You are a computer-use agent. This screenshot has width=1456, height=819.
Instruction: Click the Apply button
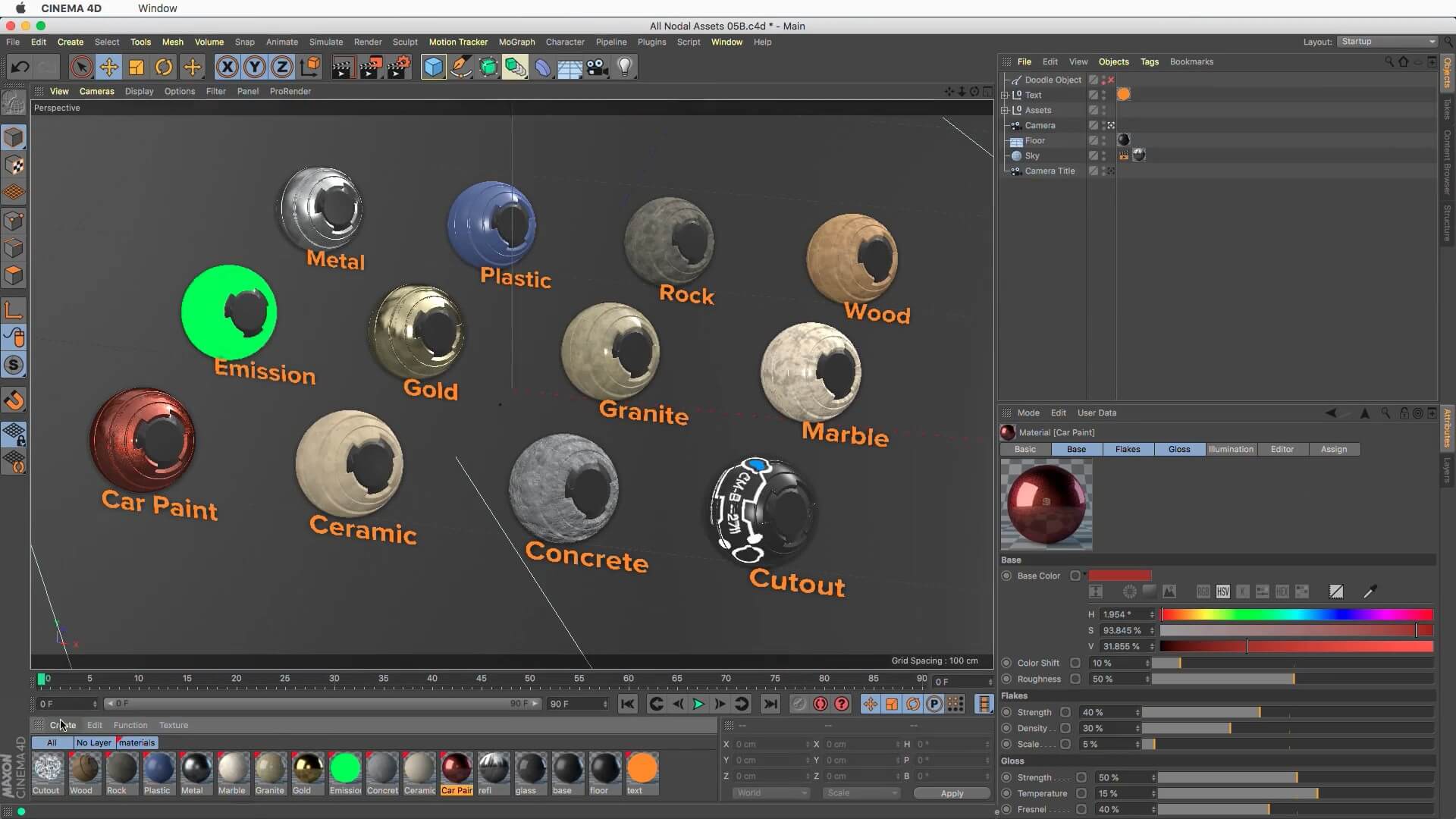coord(952,793)
